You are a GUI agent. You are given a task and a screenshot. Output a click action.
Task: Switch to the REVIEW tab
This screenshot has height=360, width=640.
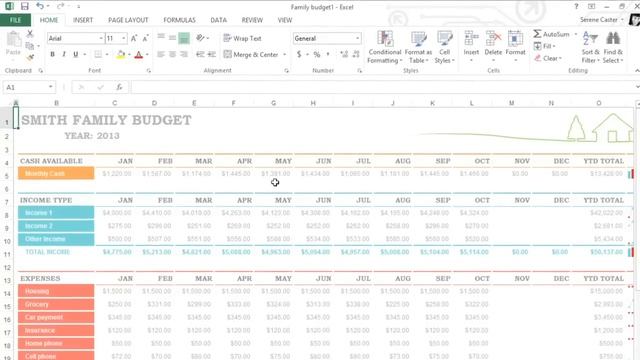pyautogui.click(x=252, y=20)
